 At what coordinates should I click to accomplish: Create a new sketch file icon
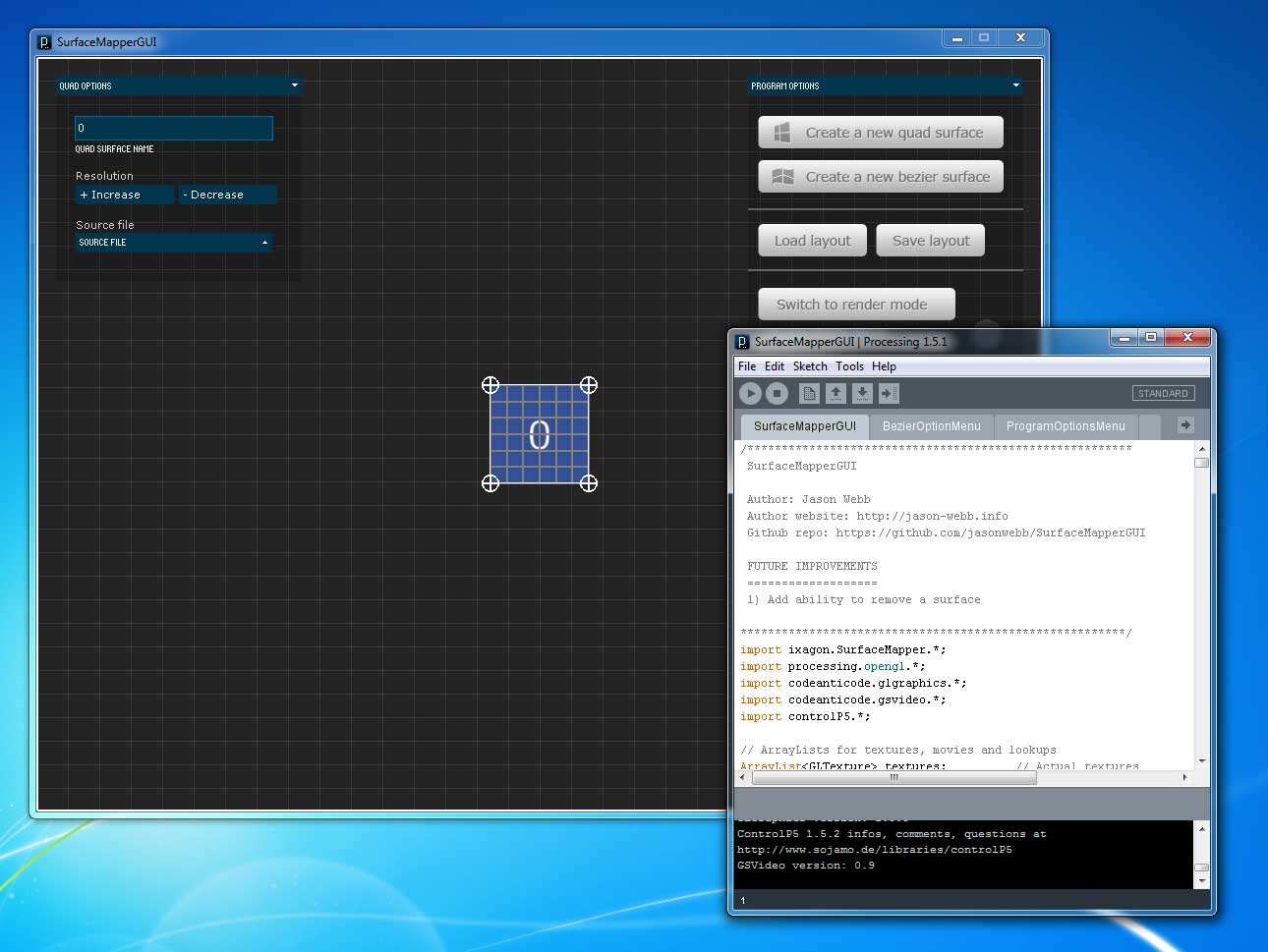pos(809,393)
